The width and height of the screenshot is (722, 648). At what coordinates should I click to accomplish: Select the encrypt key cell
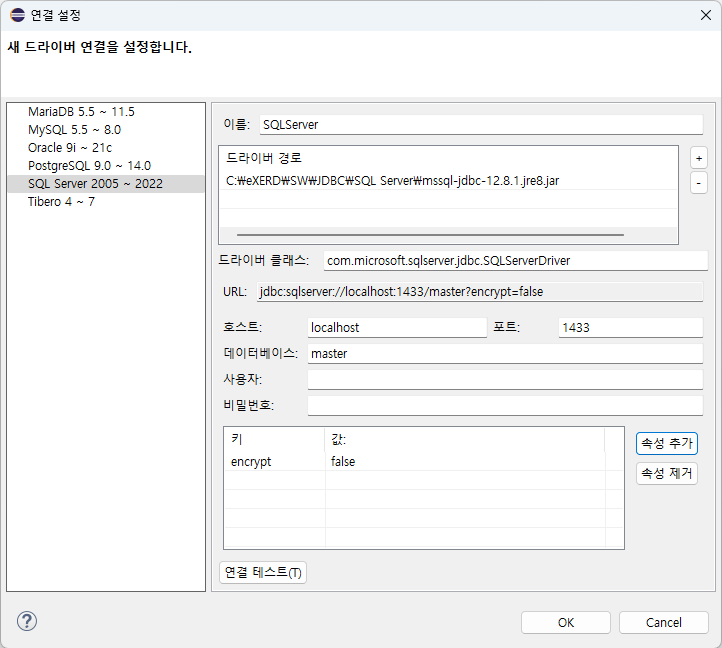(274, 461)
